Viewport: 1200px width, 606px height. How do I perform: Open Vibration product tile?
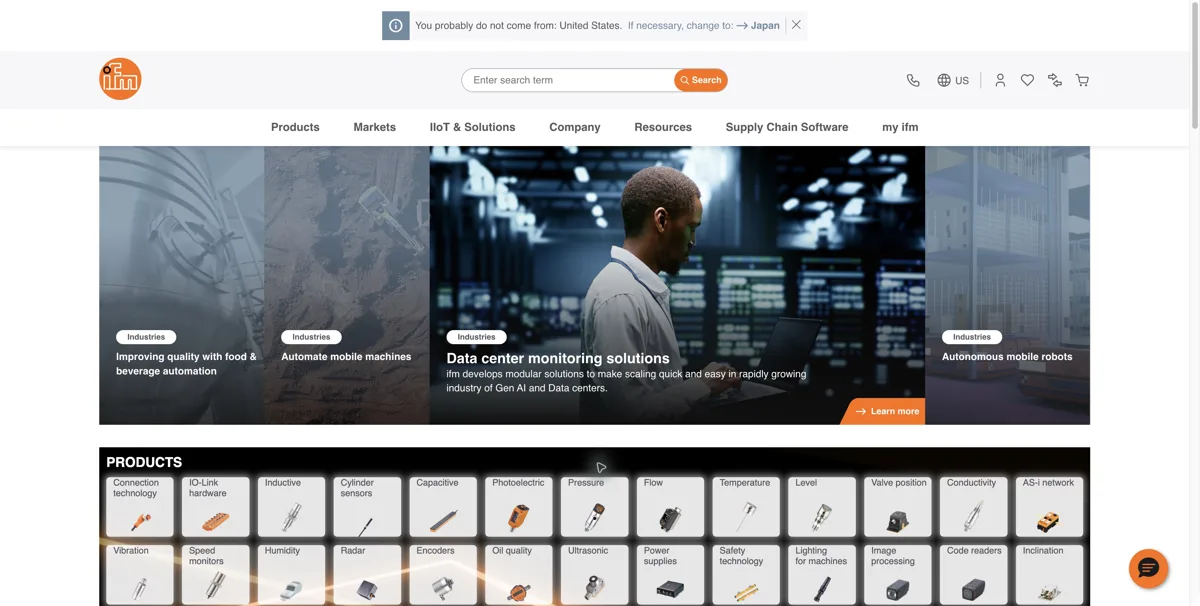pyautogui.click(x=140, y=574)
